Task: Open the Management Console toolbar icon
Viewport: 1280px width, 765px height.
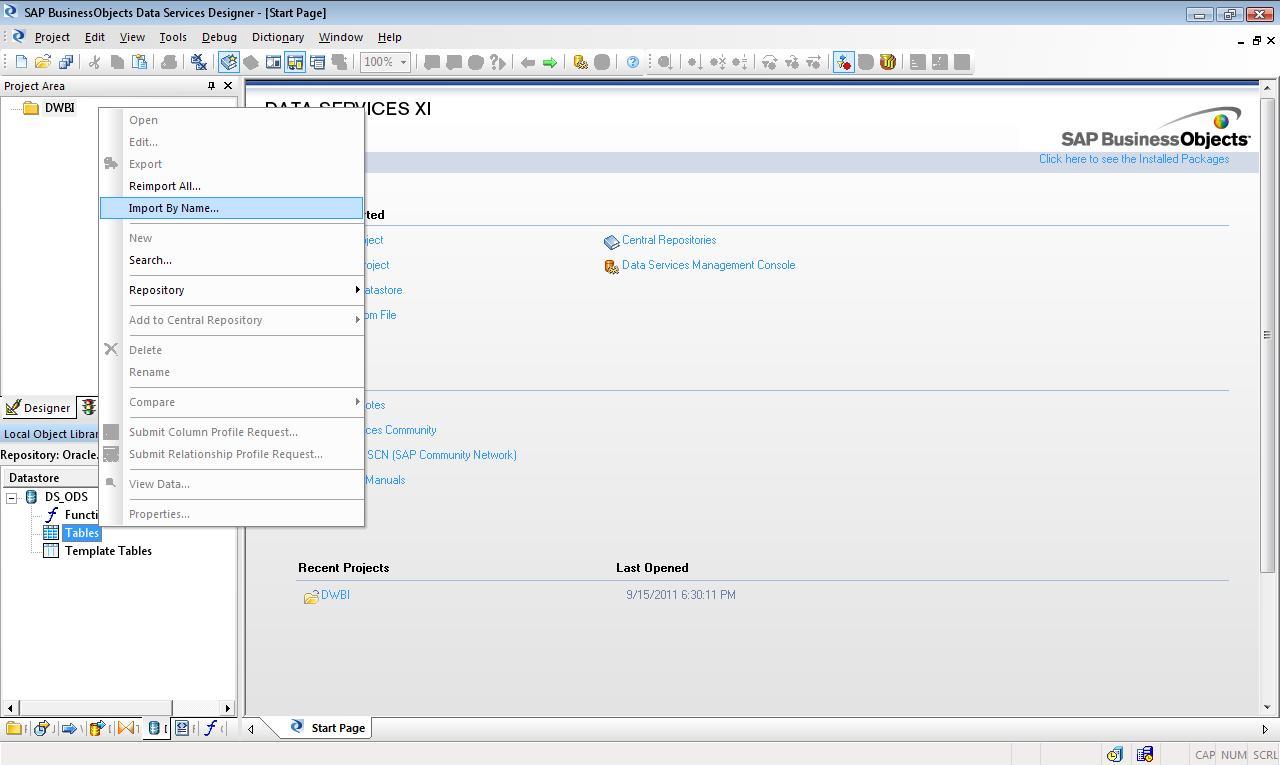Action: point(580,62)
